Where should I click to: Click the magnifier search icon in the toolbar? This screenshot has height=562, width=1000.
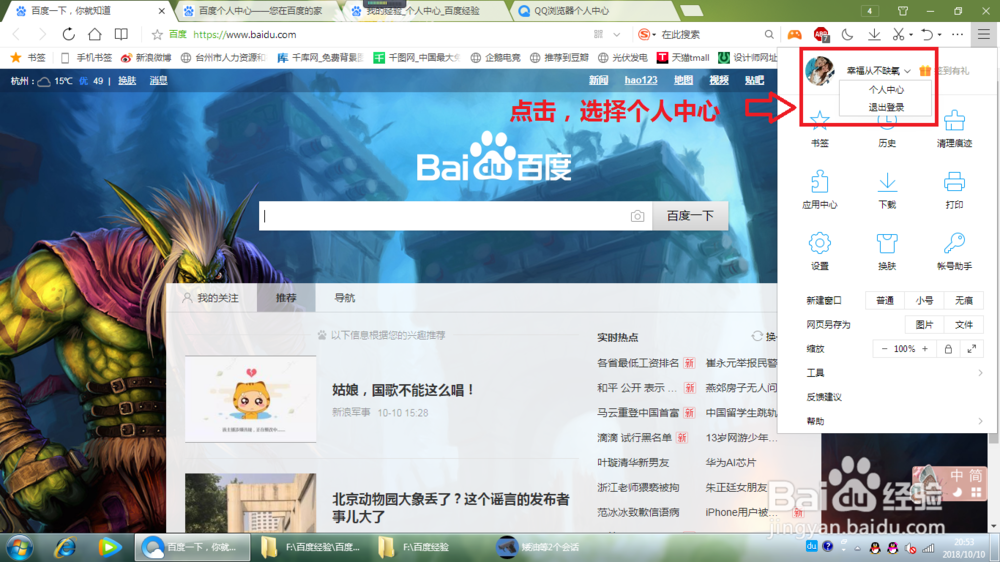[x=769, y=34]
